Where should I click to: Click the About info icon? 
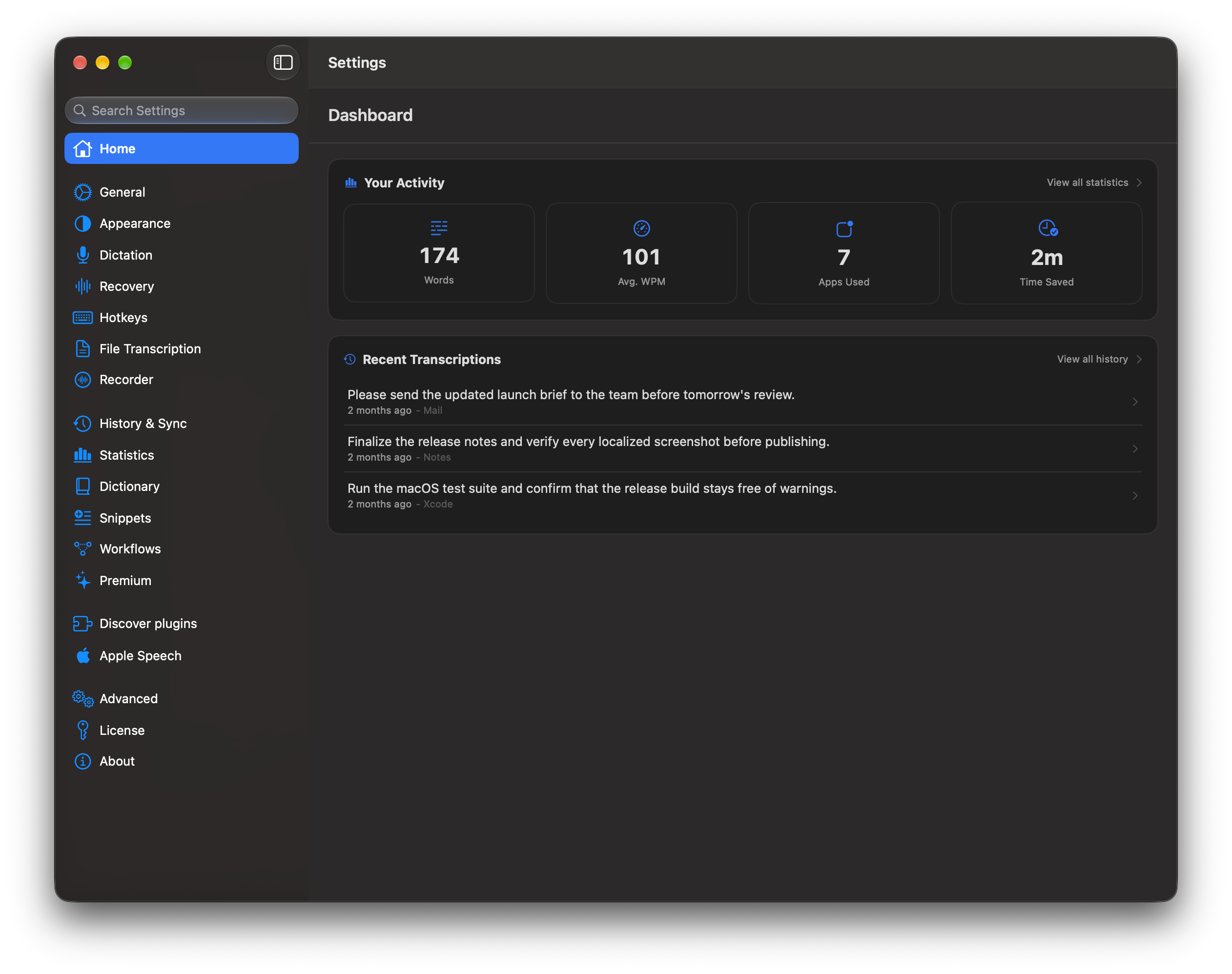click(x=82, y=761)
